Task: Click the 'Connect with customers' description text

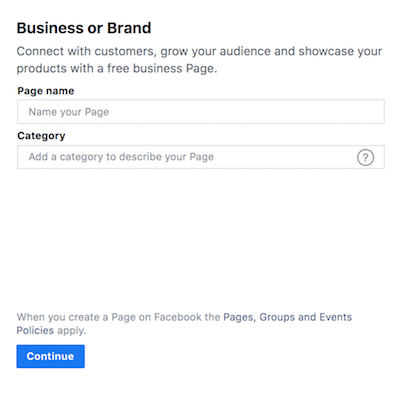Action: 199,51
